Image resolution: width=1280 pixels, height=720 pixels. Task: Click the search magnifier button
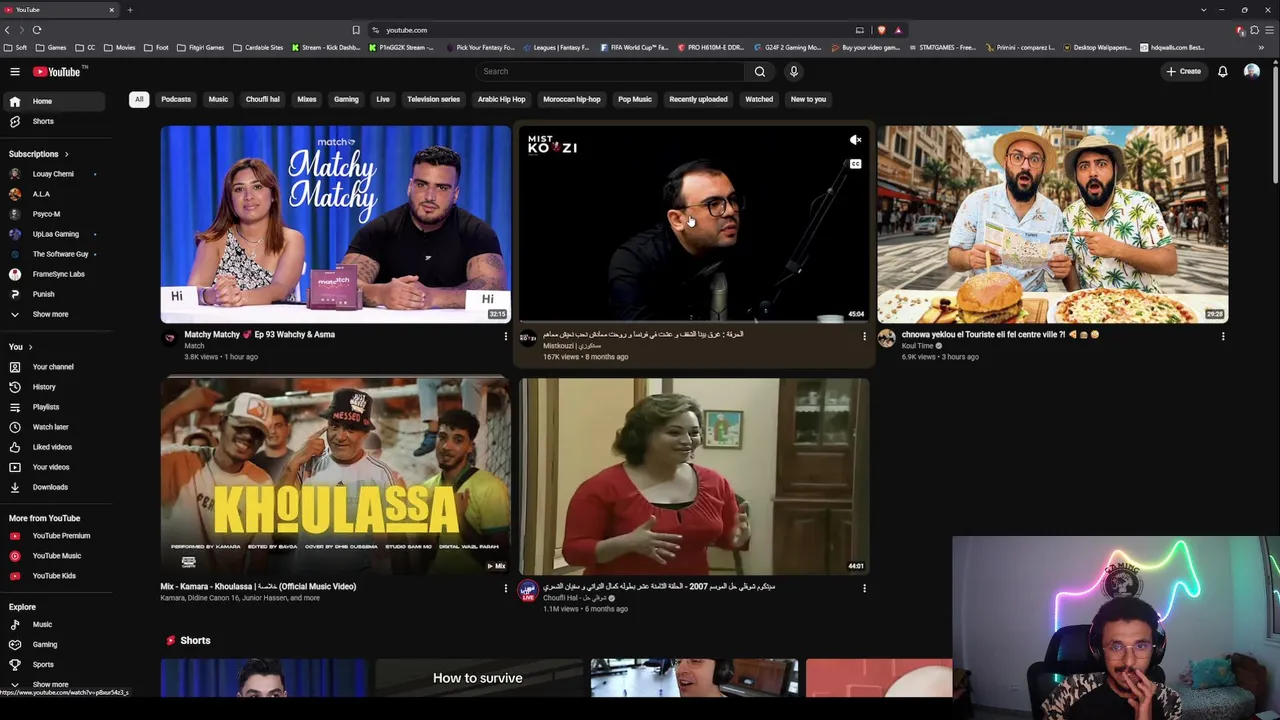coord(760,71)
